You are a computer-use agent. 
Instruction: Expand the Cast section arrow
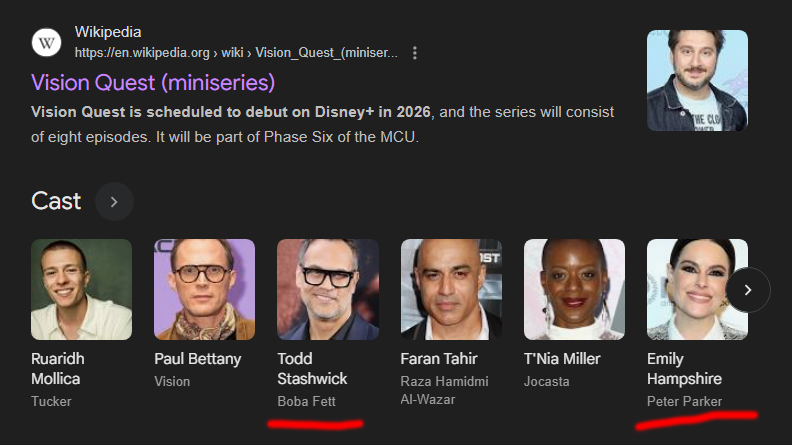[114, 202]
